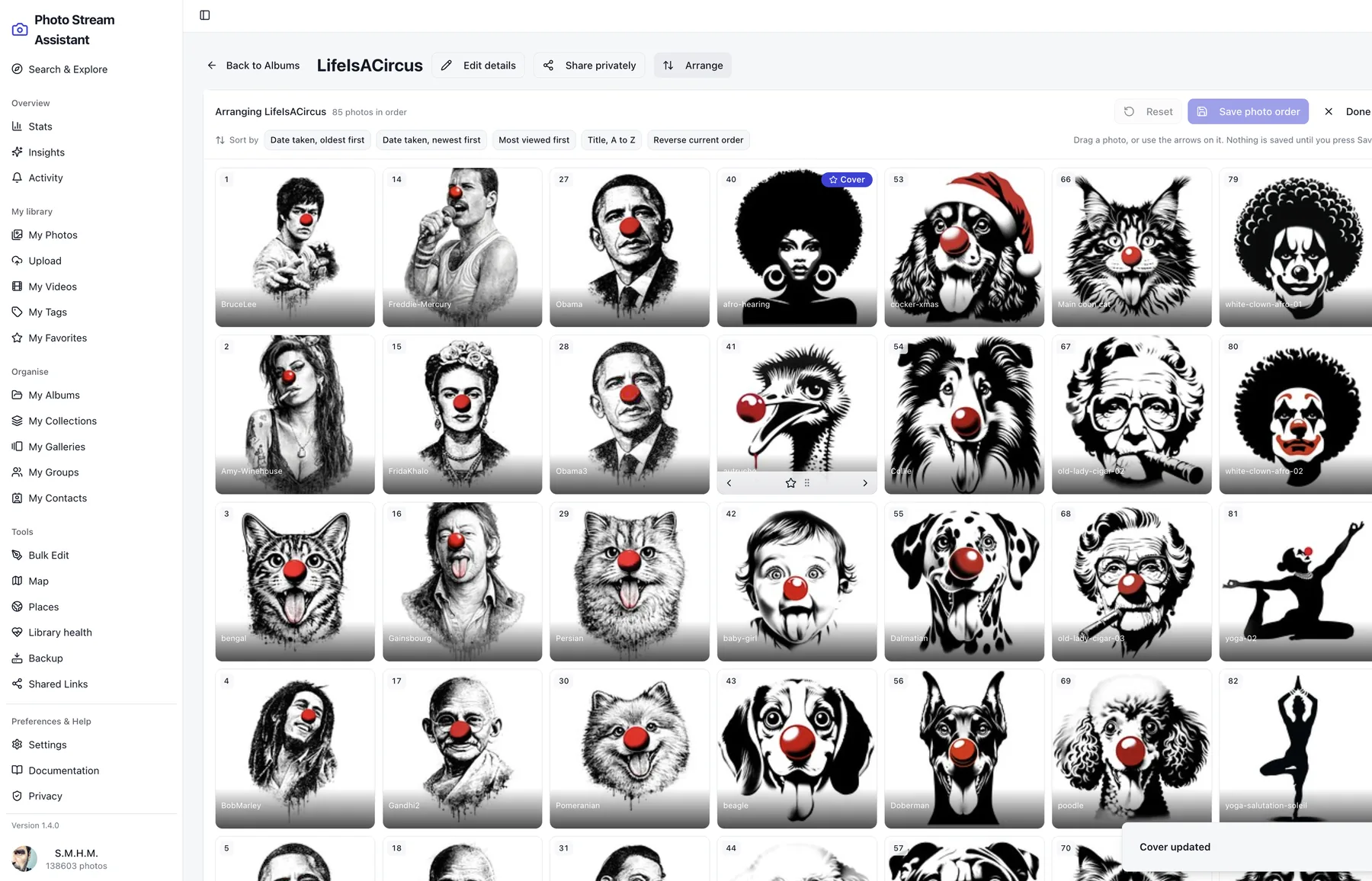Open My Albums folder icon
The height and width of the screenshot is (881, 1372).
(17, 395)
